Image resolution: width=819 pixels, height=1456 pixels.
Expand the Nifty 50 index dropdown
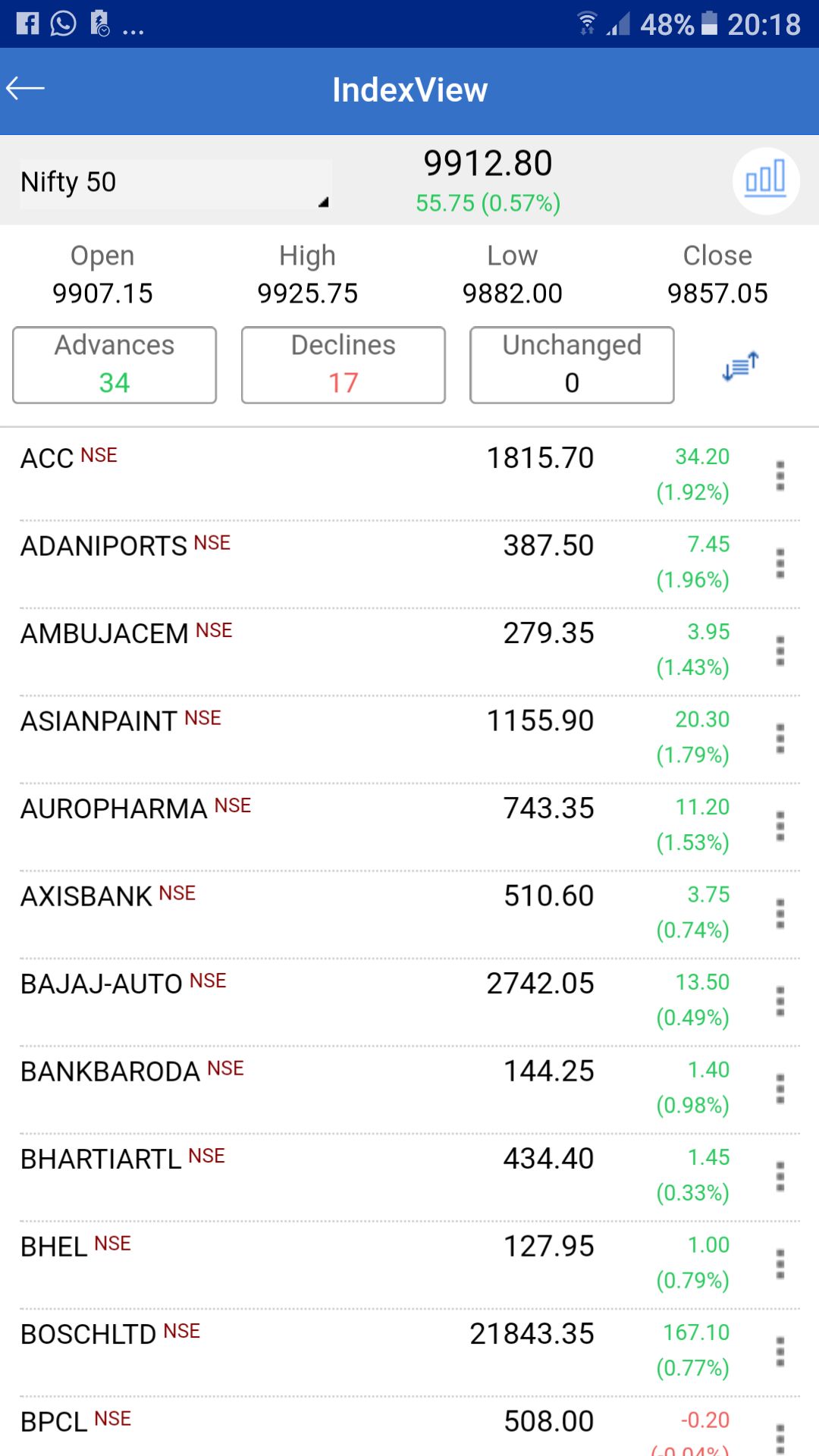coord(176,183)
